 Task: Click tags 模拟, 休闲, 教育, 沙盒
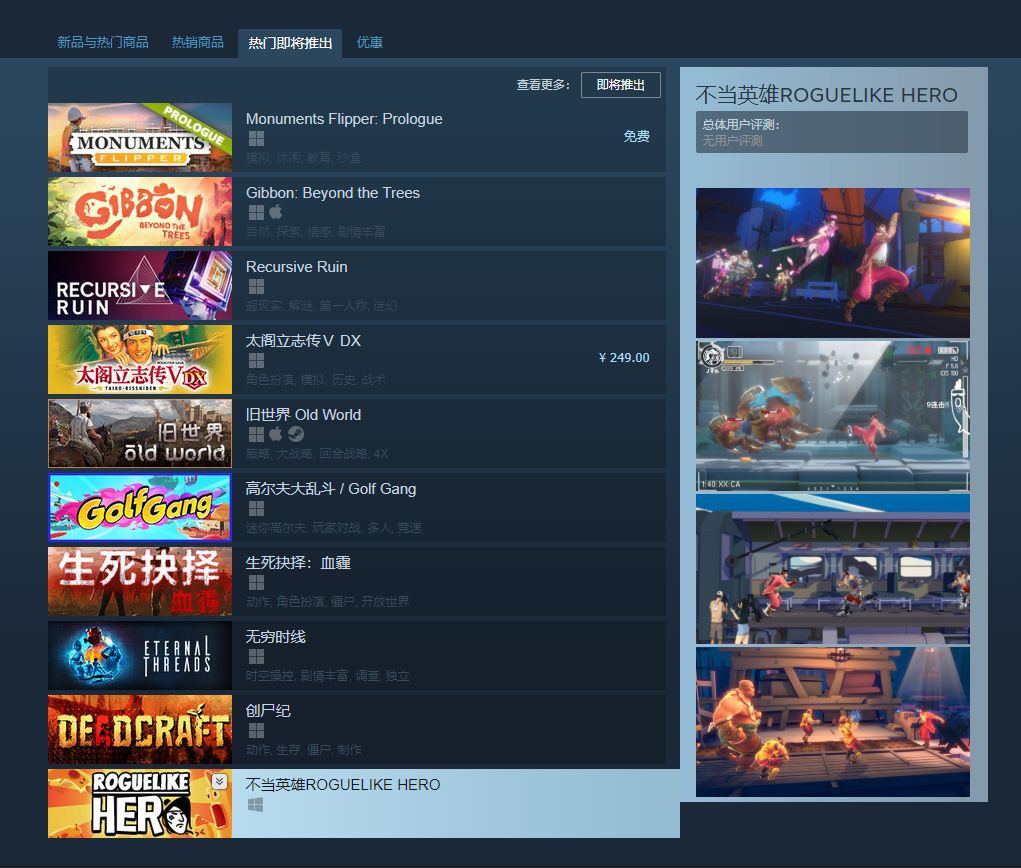coord(303,158)
